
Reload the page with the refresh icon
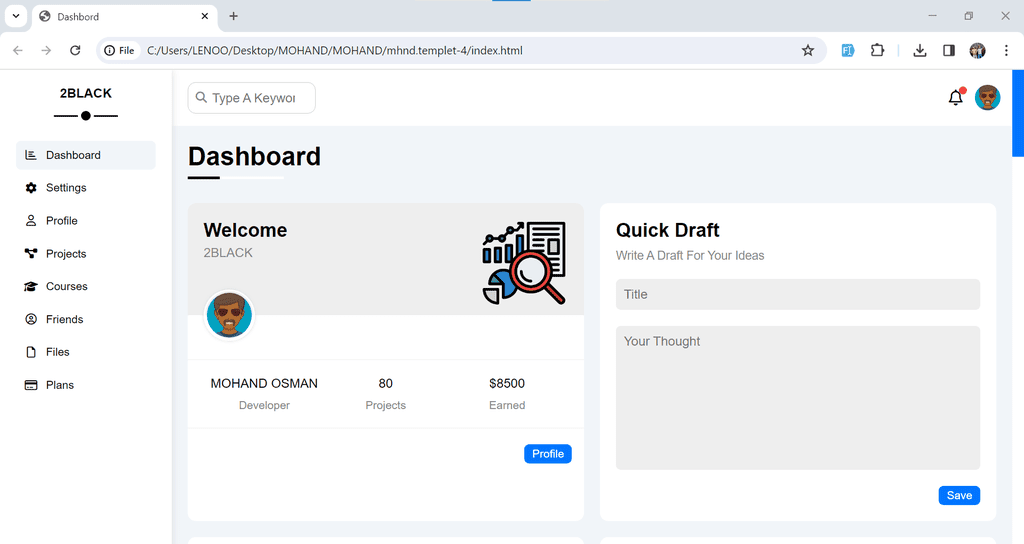tap(75, 50)
